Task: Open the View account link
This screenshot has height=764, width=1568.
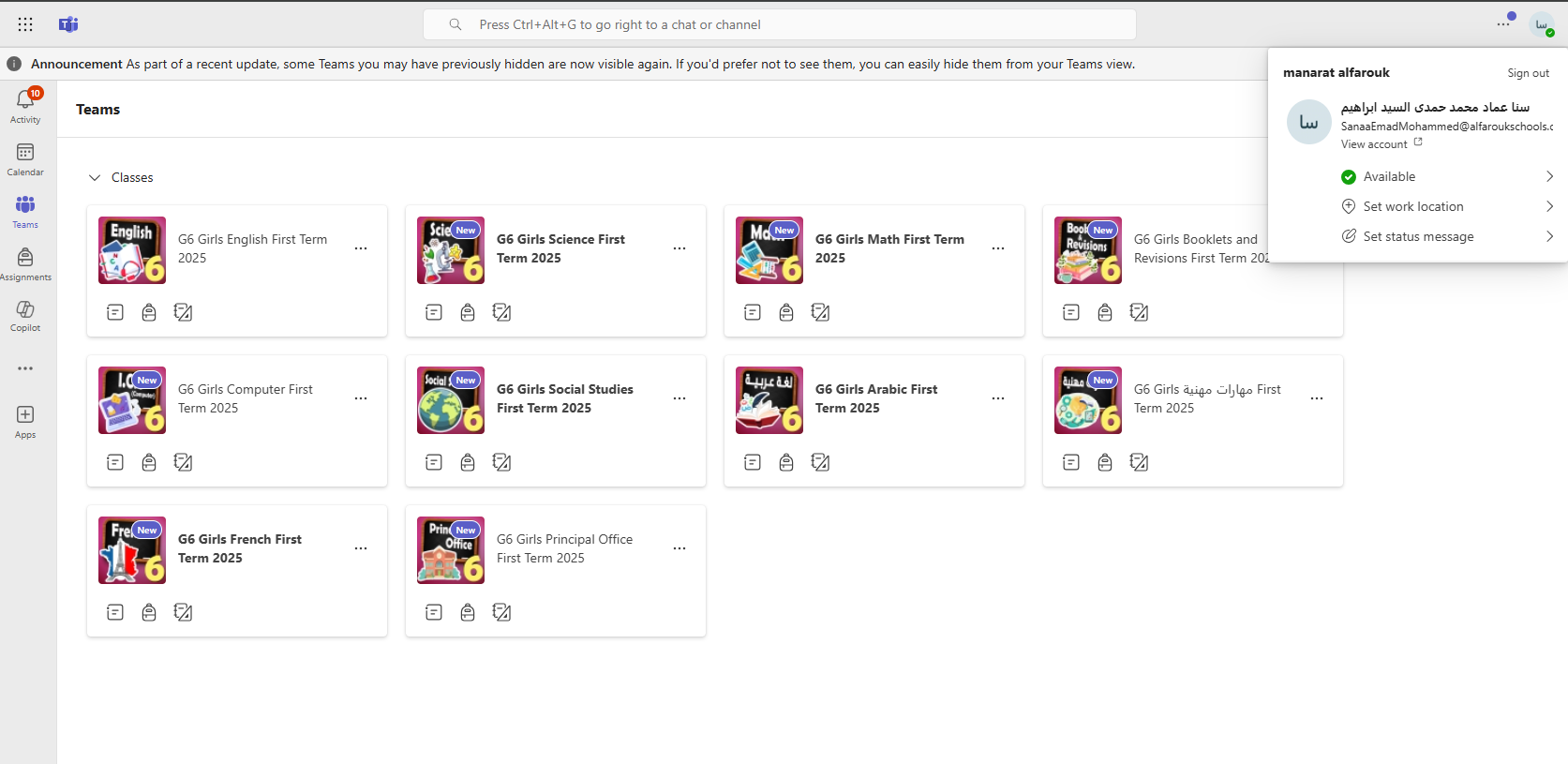Action: pos(1374,144)
